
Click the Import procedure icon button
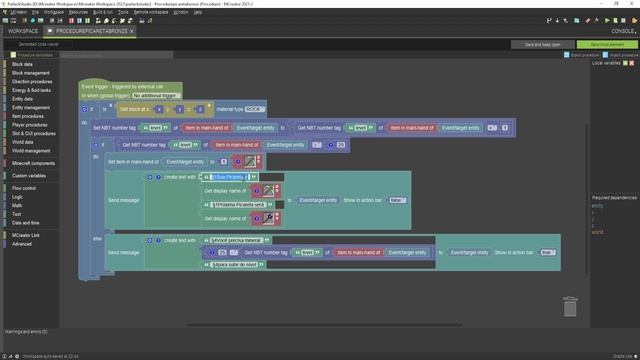coord(605,55)
